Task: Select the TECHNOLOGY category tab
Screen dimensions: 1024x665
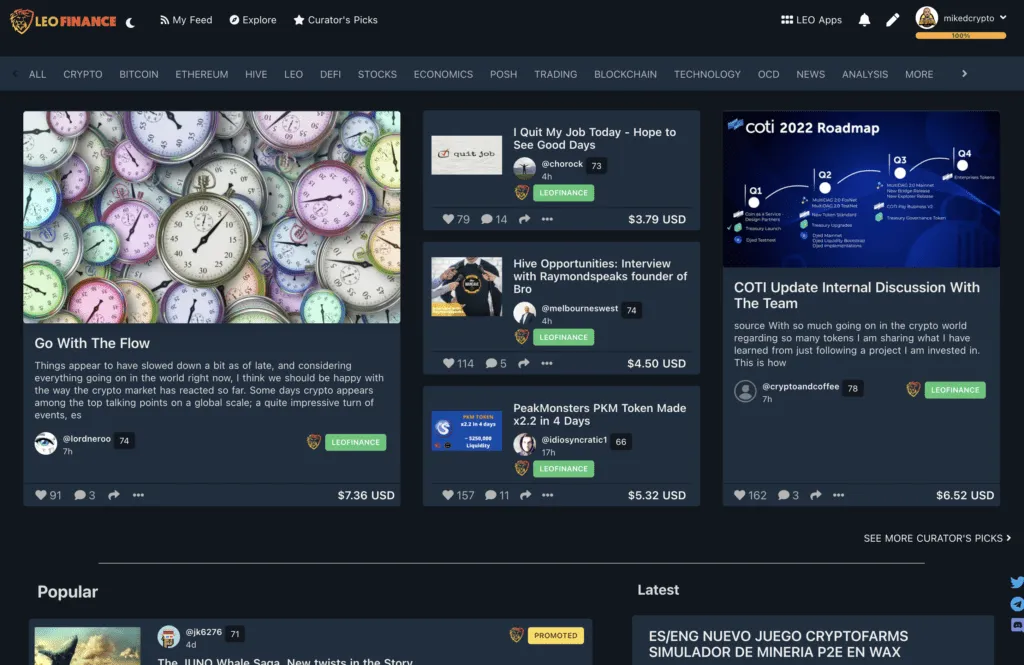Action: 707,74
